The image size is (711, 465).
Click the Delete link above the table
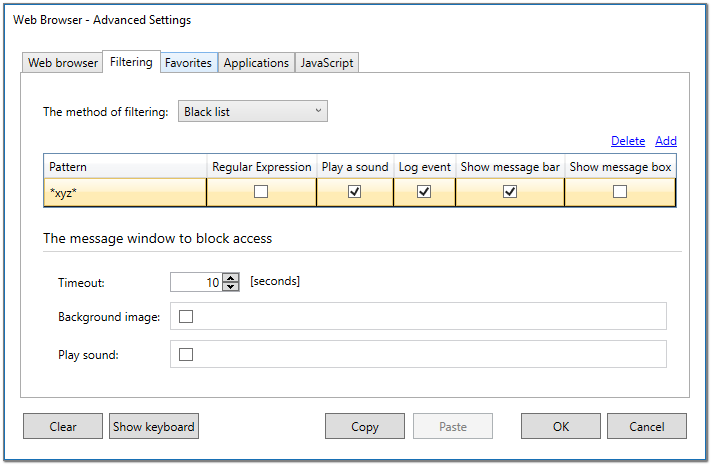(627, 141)
